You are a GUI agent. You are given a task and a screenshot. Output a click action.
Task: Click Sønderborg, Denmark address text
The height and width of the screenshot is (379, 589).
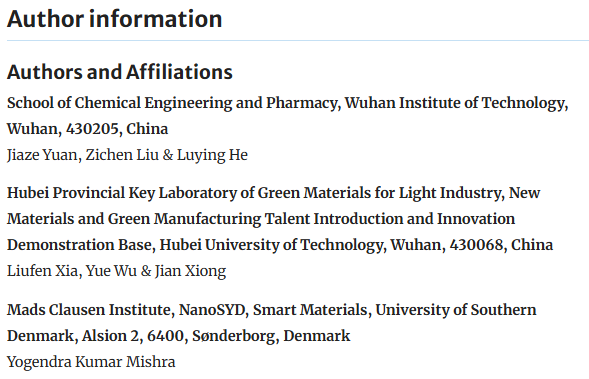[x=271, y=336]
